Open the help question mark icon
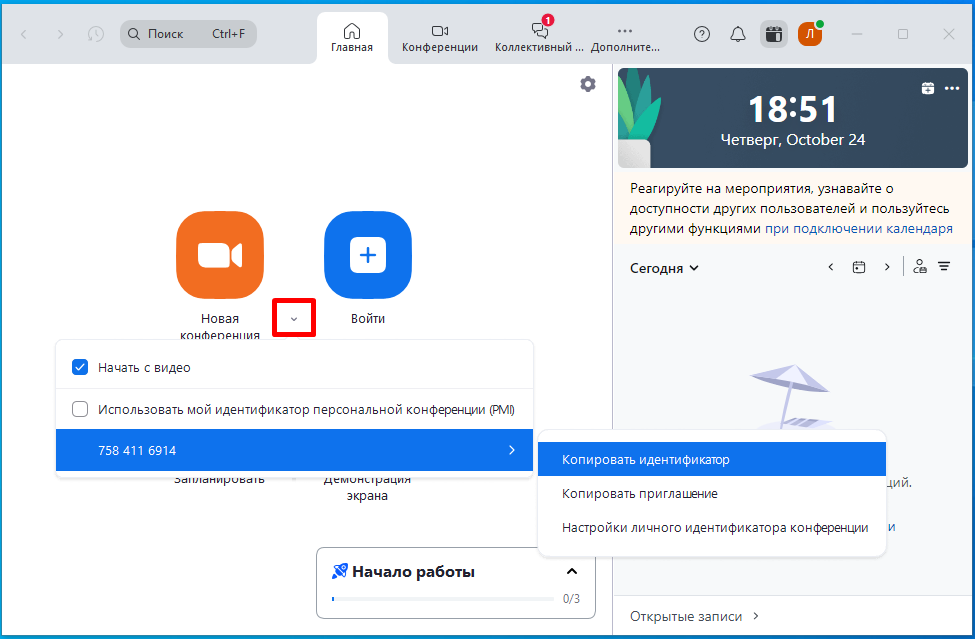The height and width of the screenshot is (639, 975). pyautogui.click(x=702, y=34)
